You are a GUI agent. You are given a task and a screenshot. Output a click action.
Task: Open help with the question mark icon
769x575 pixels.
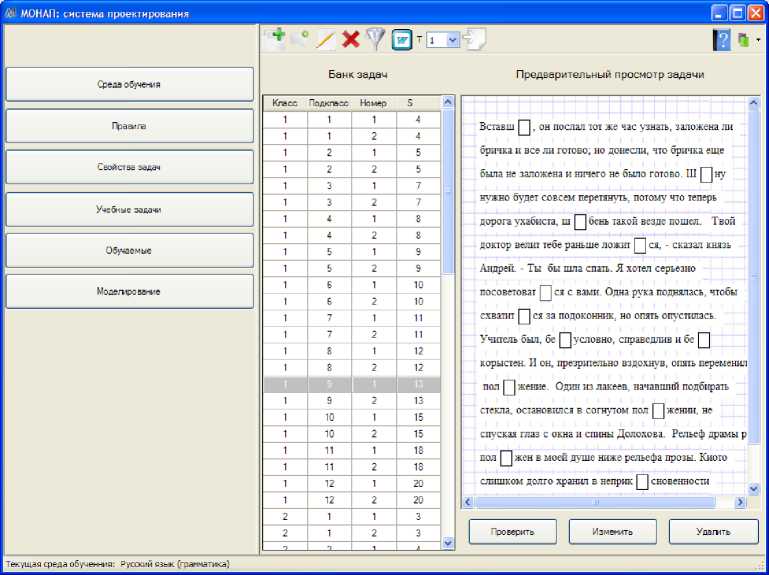(721, 39)
